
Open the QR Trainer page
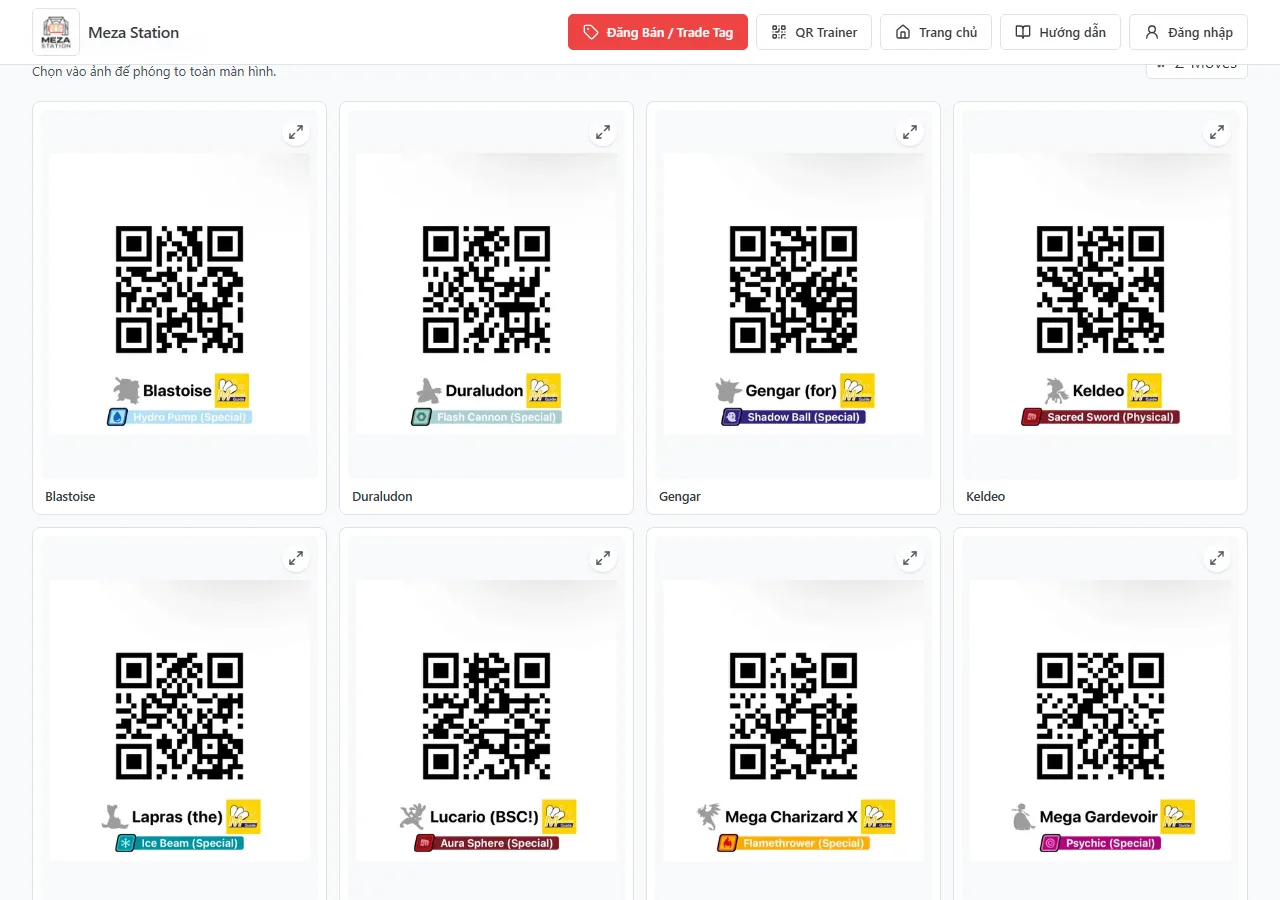click(x=814, y=32)
